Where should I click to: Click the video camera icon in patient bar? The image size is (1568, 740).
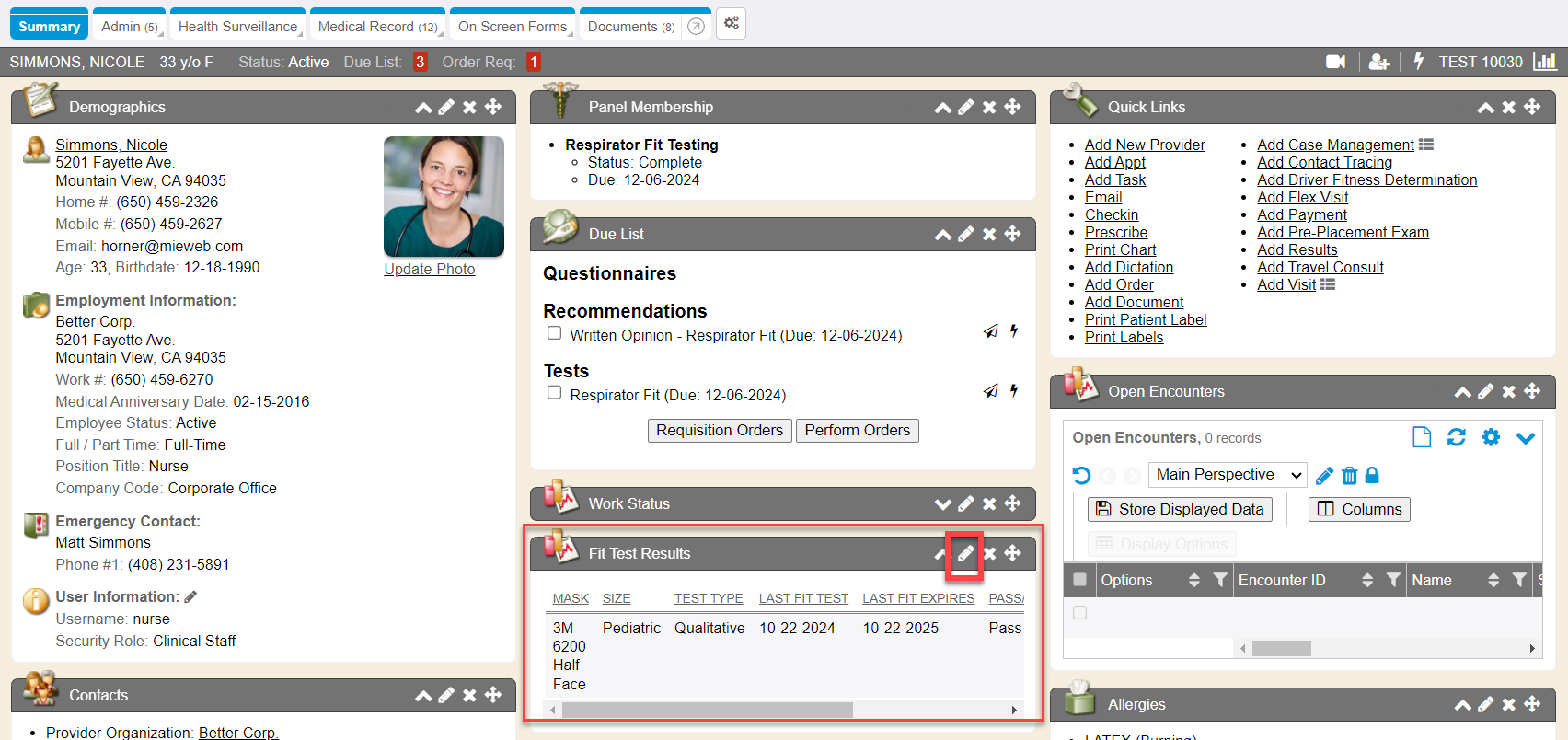point(1335,62)
